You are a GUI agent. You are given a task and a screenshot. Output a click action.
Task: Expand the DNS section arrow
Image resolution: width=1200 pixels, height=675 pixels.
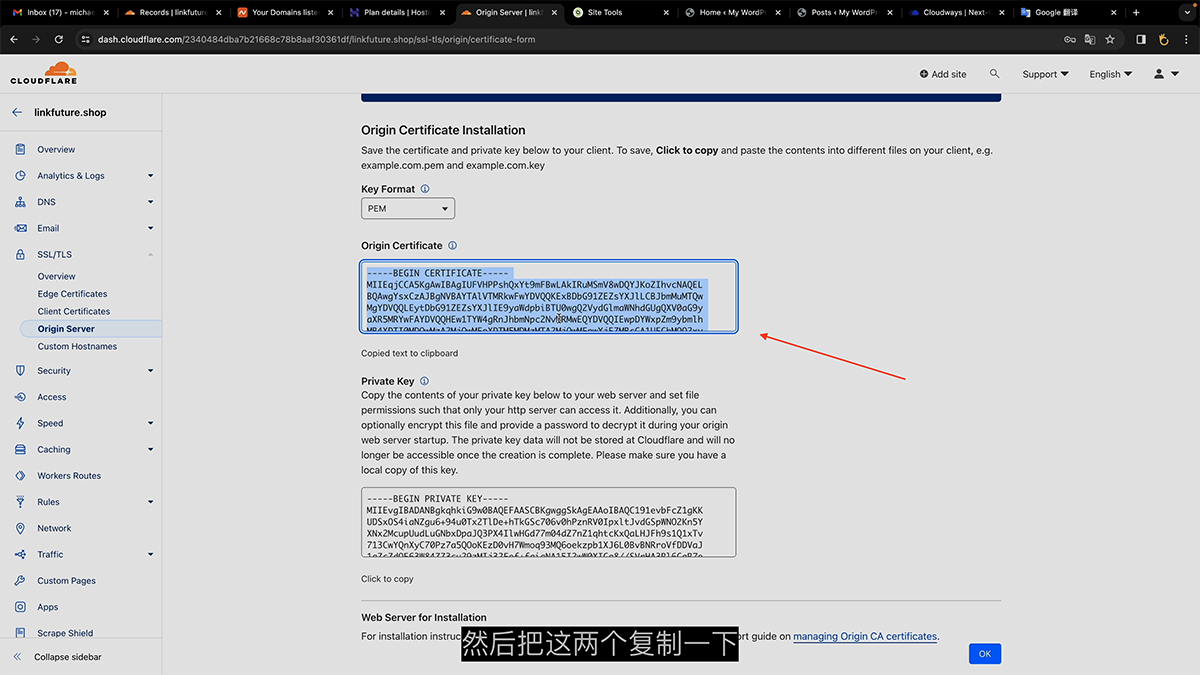coord(151,202)
